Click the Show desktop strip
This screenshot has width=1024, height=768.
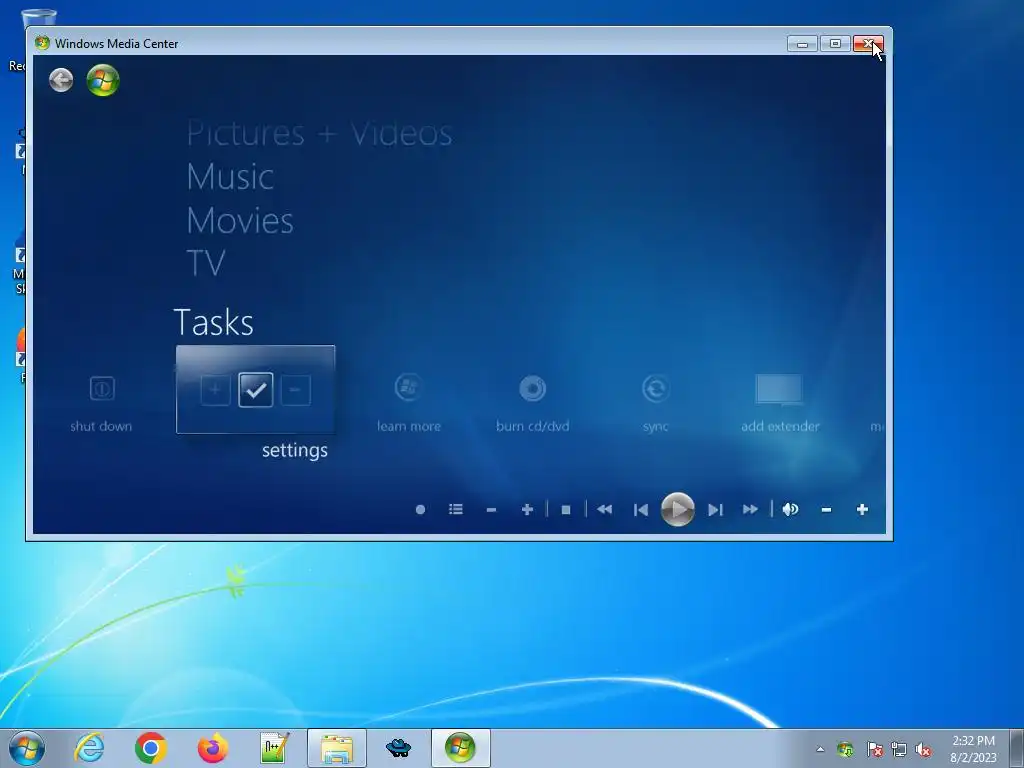coord(1017,748)
